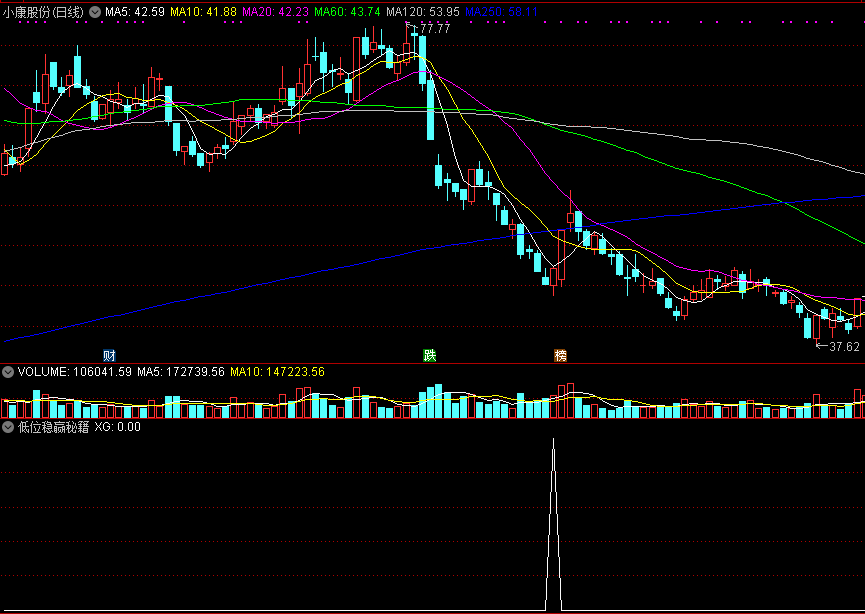Click the VOLUME: 106041.59 label
865x614 pixels.
click(x=75, y=372)
